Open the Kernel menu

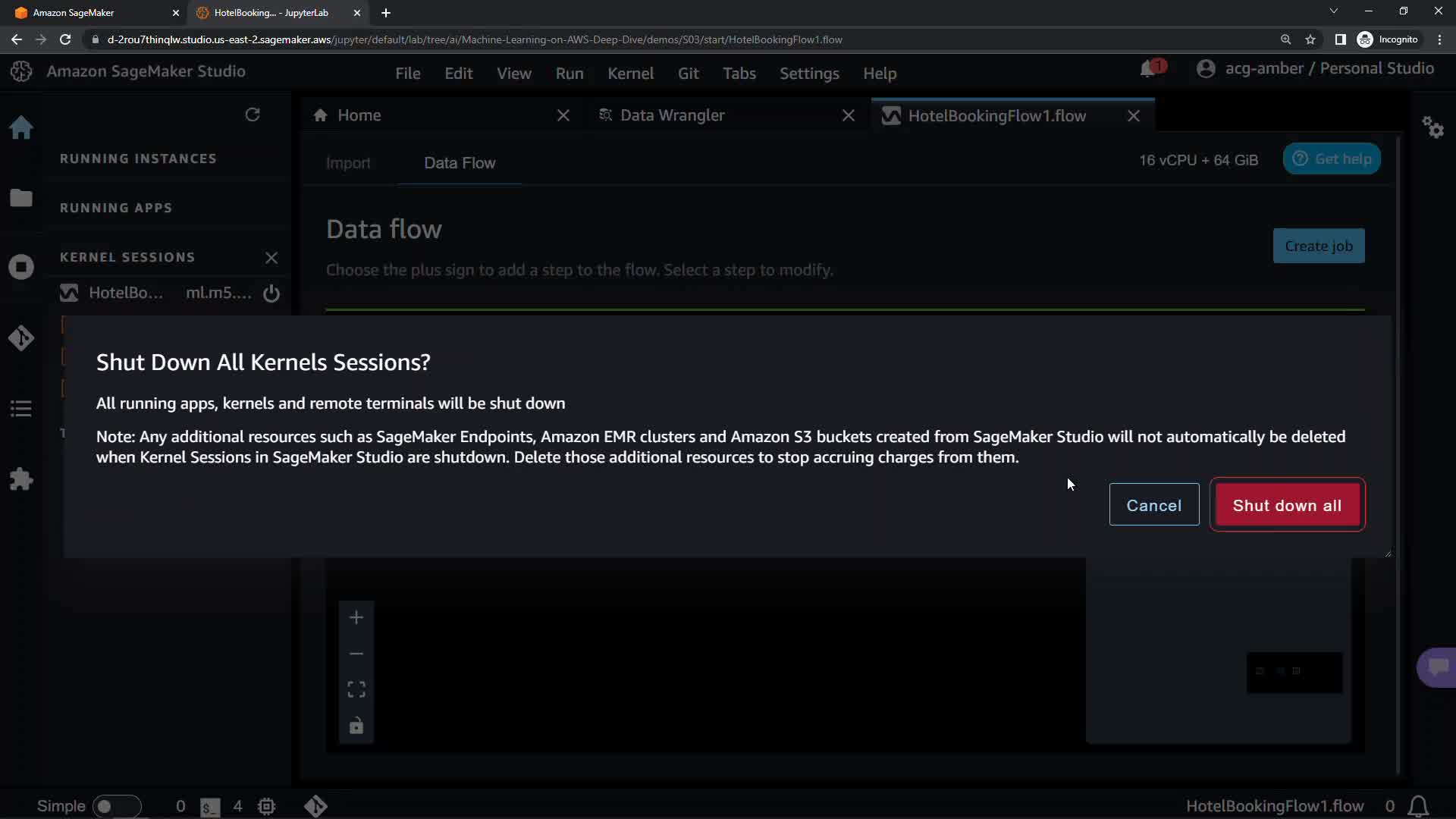coord(630,74)
